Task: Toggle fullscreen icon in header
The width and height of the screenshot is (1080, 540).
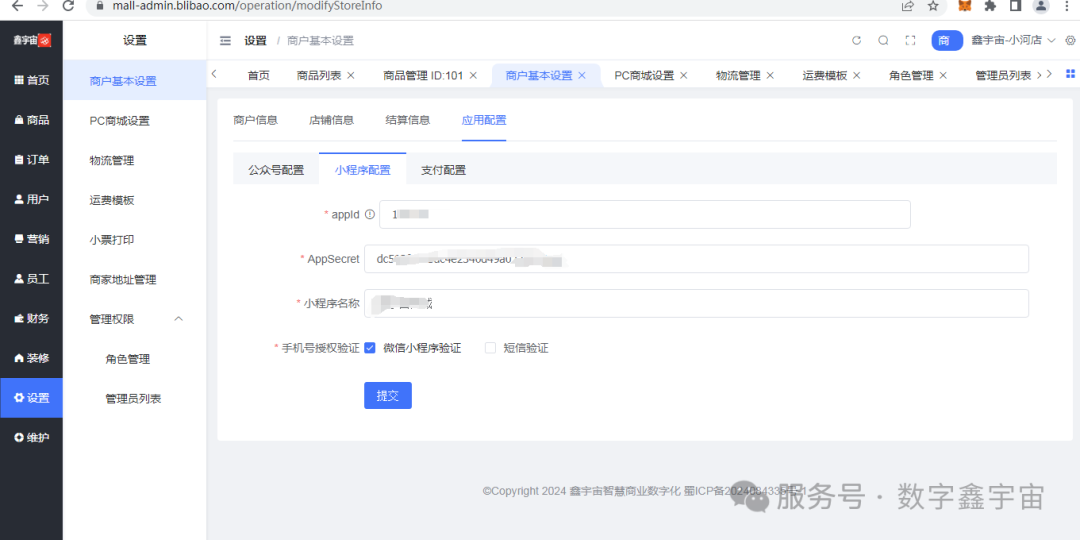Action: coord(910,41)
